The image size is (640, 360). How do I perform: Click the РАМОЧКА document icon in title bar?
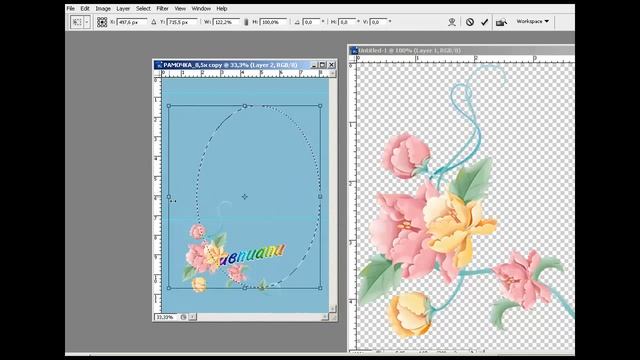coord(159,65)
